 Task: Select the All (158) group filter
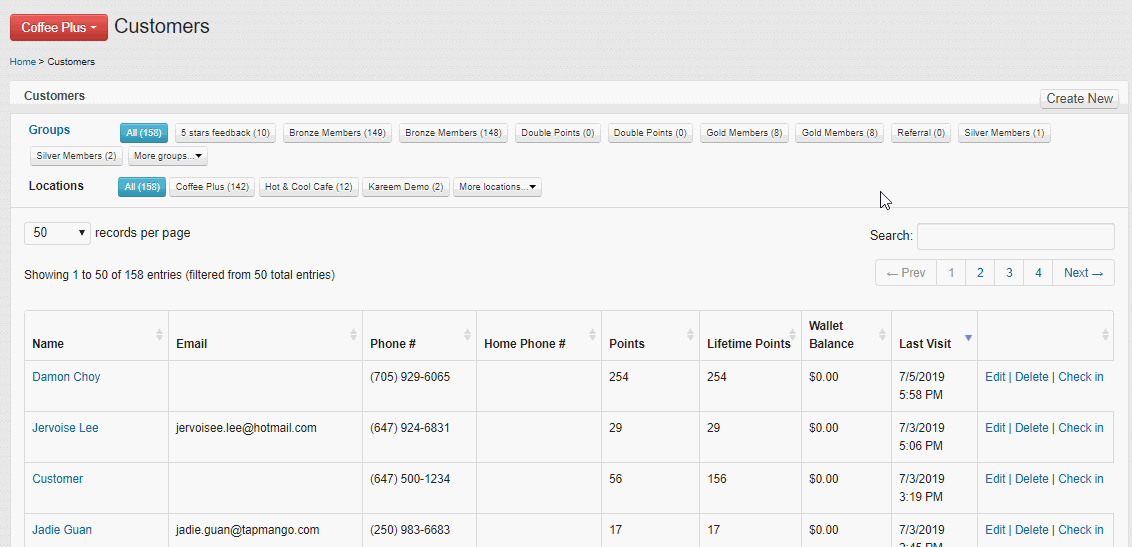click(x=144, y=133)
